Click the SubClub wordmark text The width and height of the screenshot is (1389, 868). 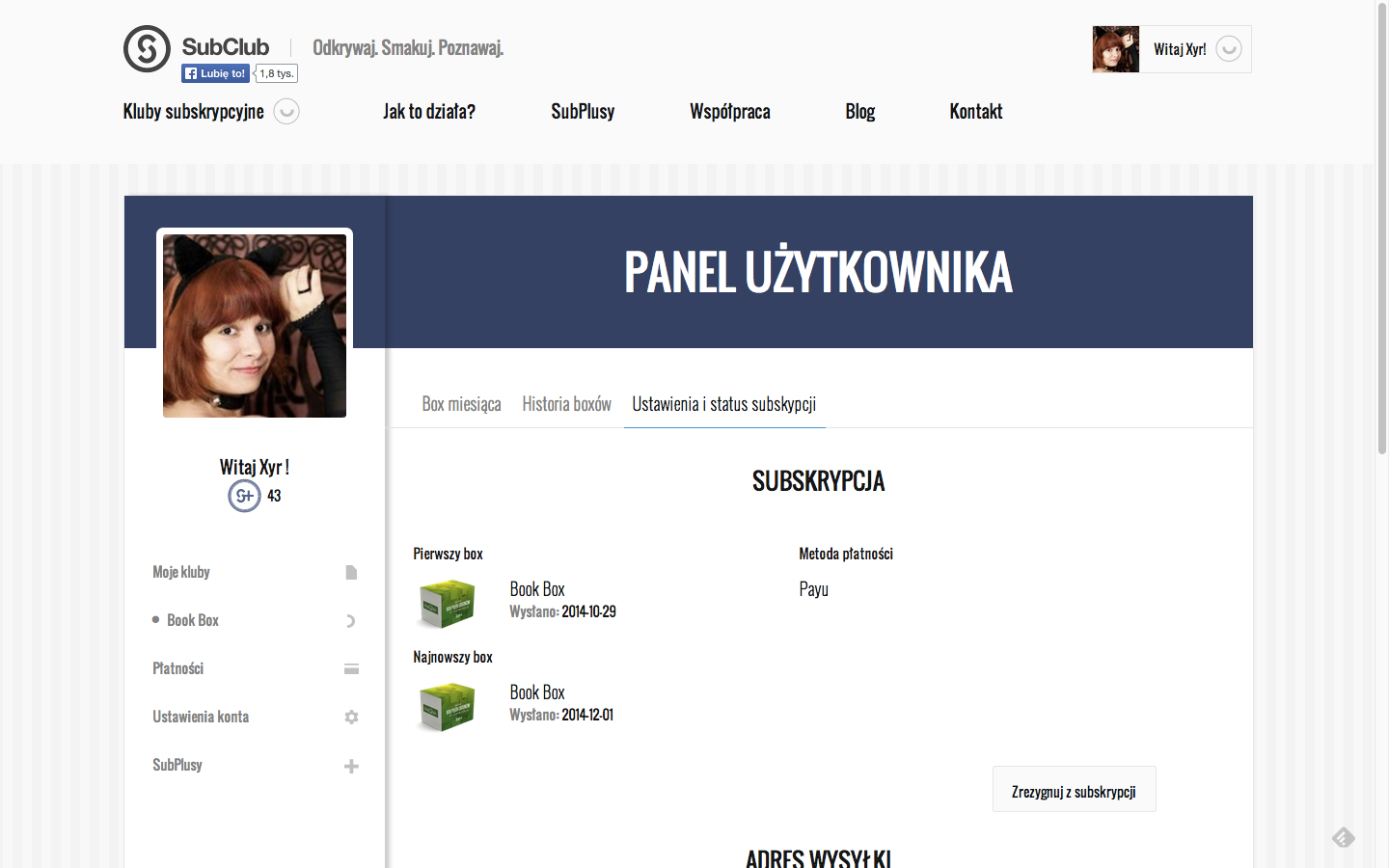point(226,46)
